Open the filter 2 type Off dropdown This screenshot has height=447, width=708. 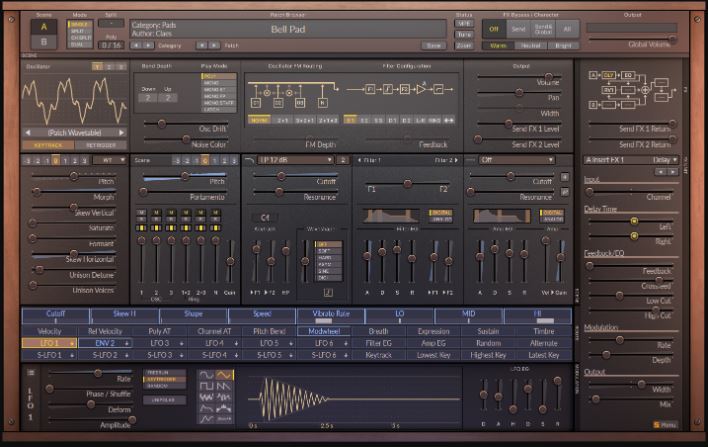[517, 160]
